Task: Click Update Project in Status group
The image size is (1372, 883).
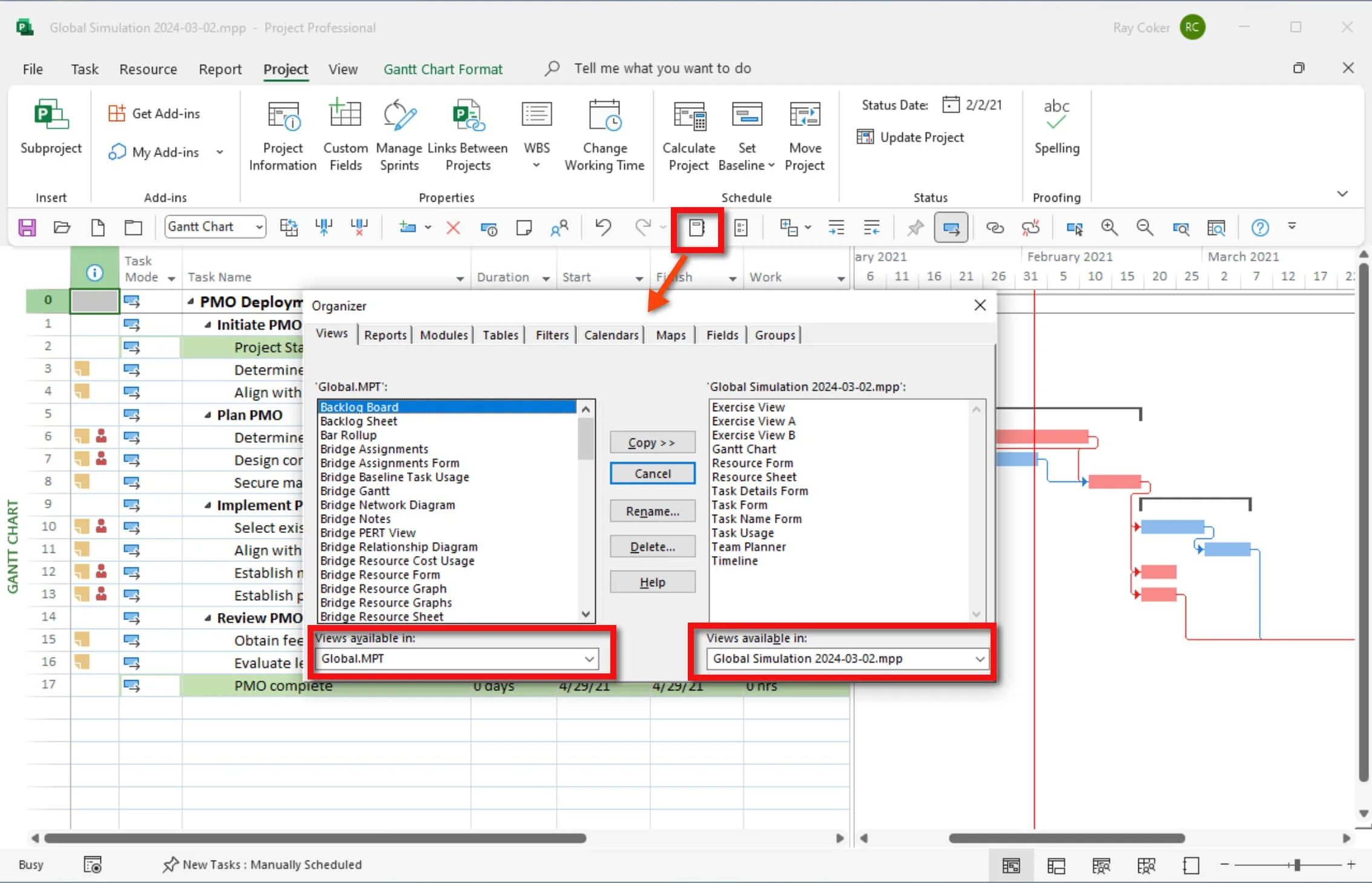Action: (910, 137)
